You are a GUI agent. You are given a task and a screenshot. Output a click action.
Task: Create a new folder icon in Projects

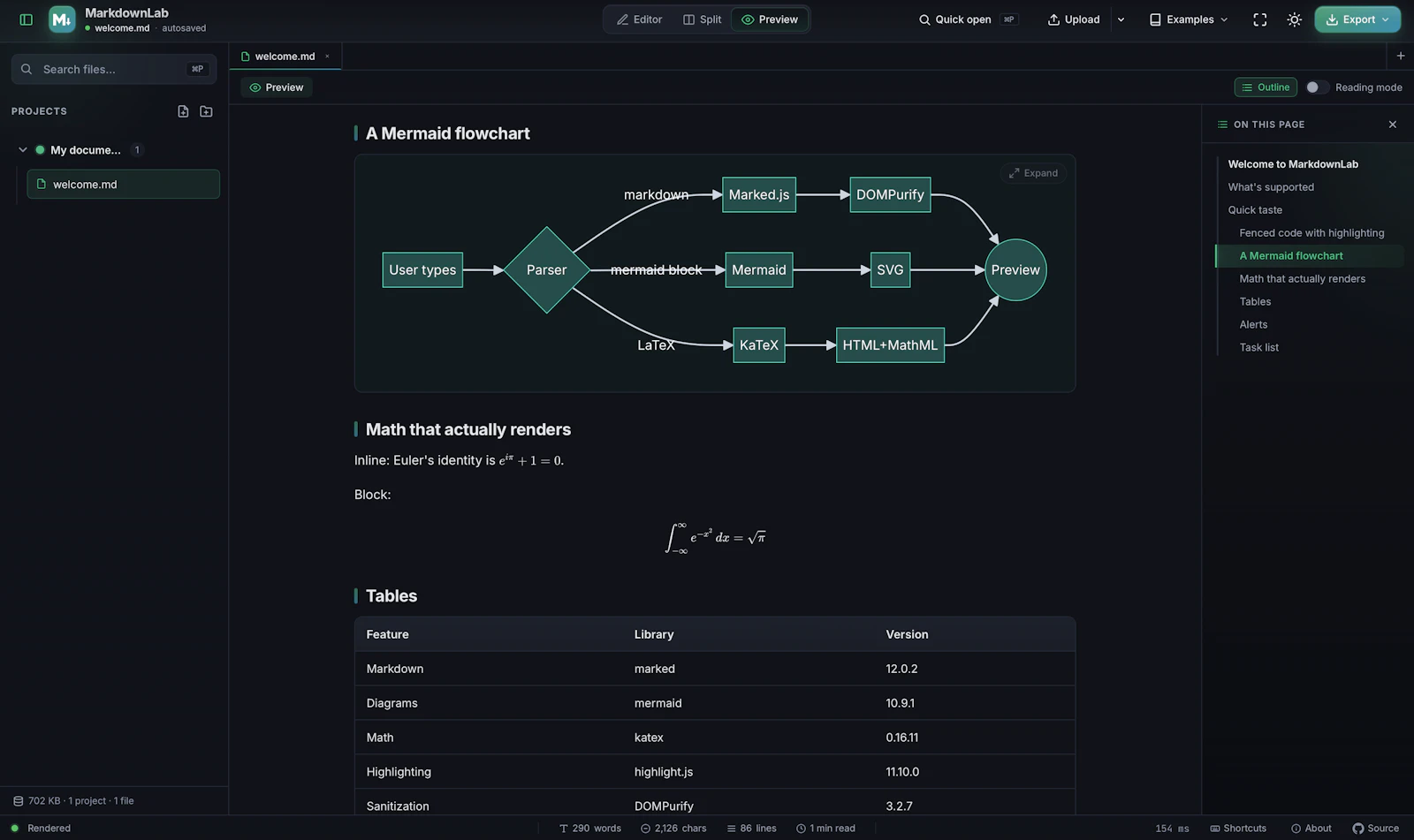[206, 111]
